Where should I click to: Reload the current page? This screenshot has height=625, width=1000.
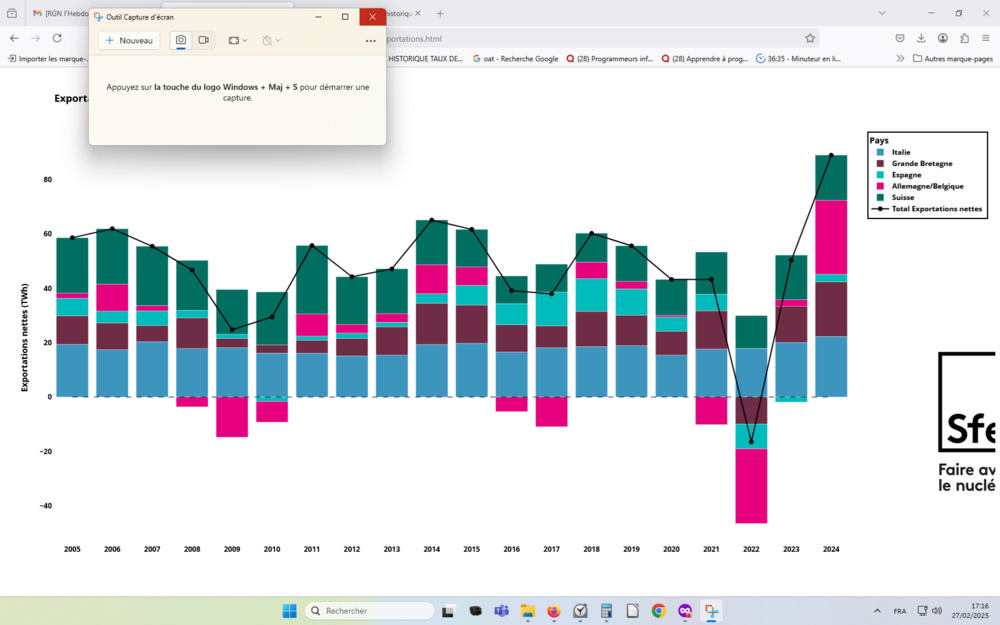[x=57, y=38]
